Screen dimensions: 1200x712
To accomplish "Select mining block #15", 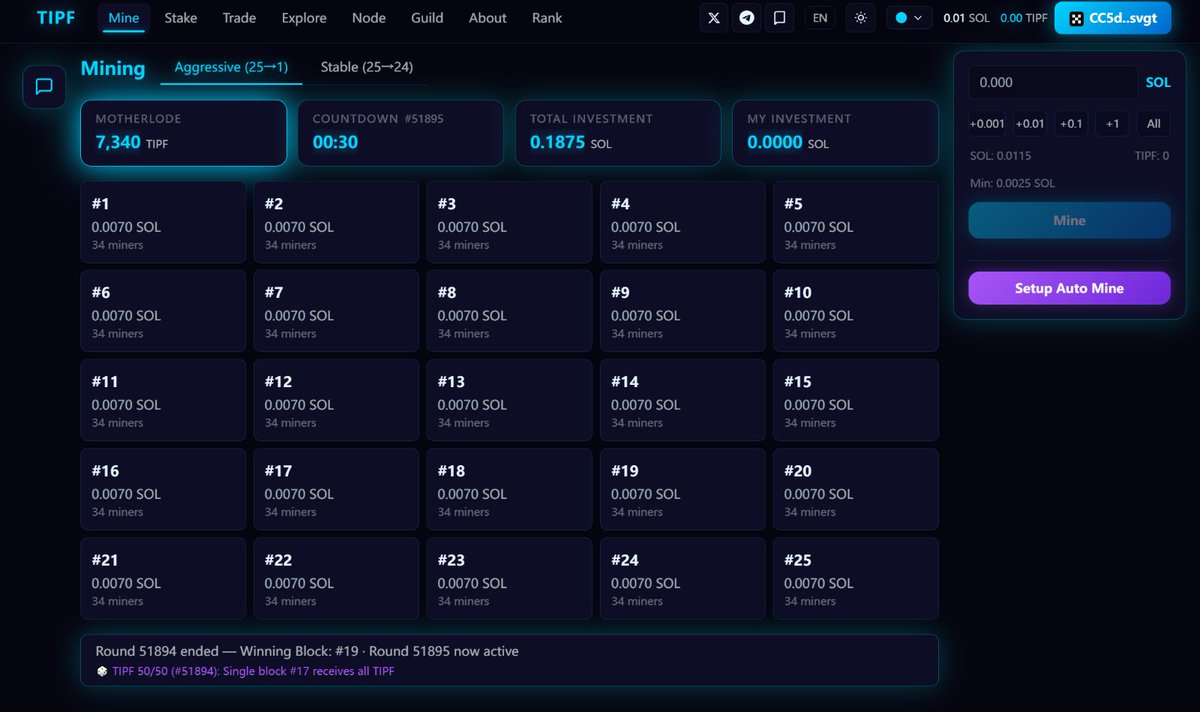I will [856, 400].
